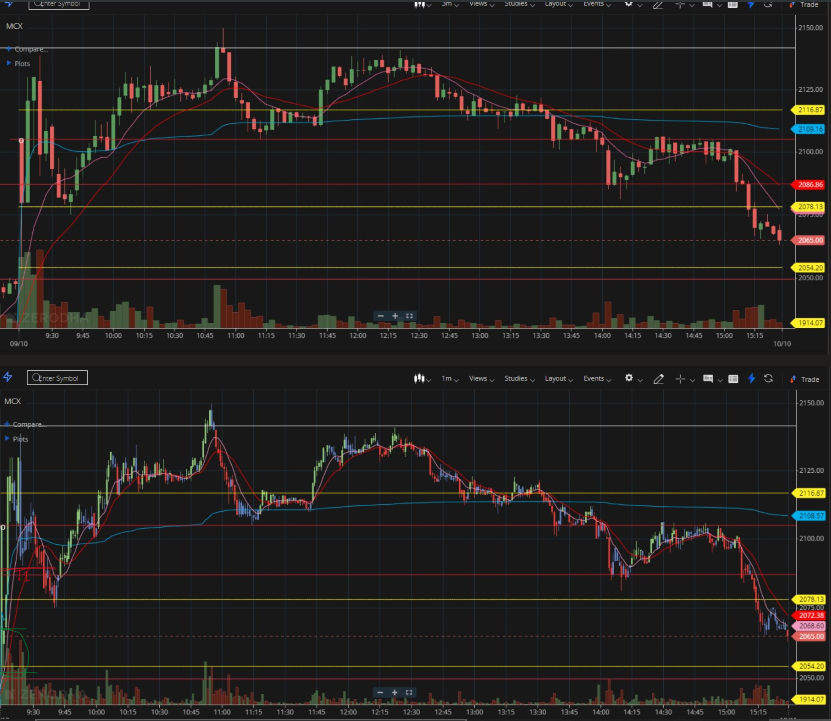The image size is (831, 721).
Task: Zoom in the upper chart with plus icon
Action: 395,316
